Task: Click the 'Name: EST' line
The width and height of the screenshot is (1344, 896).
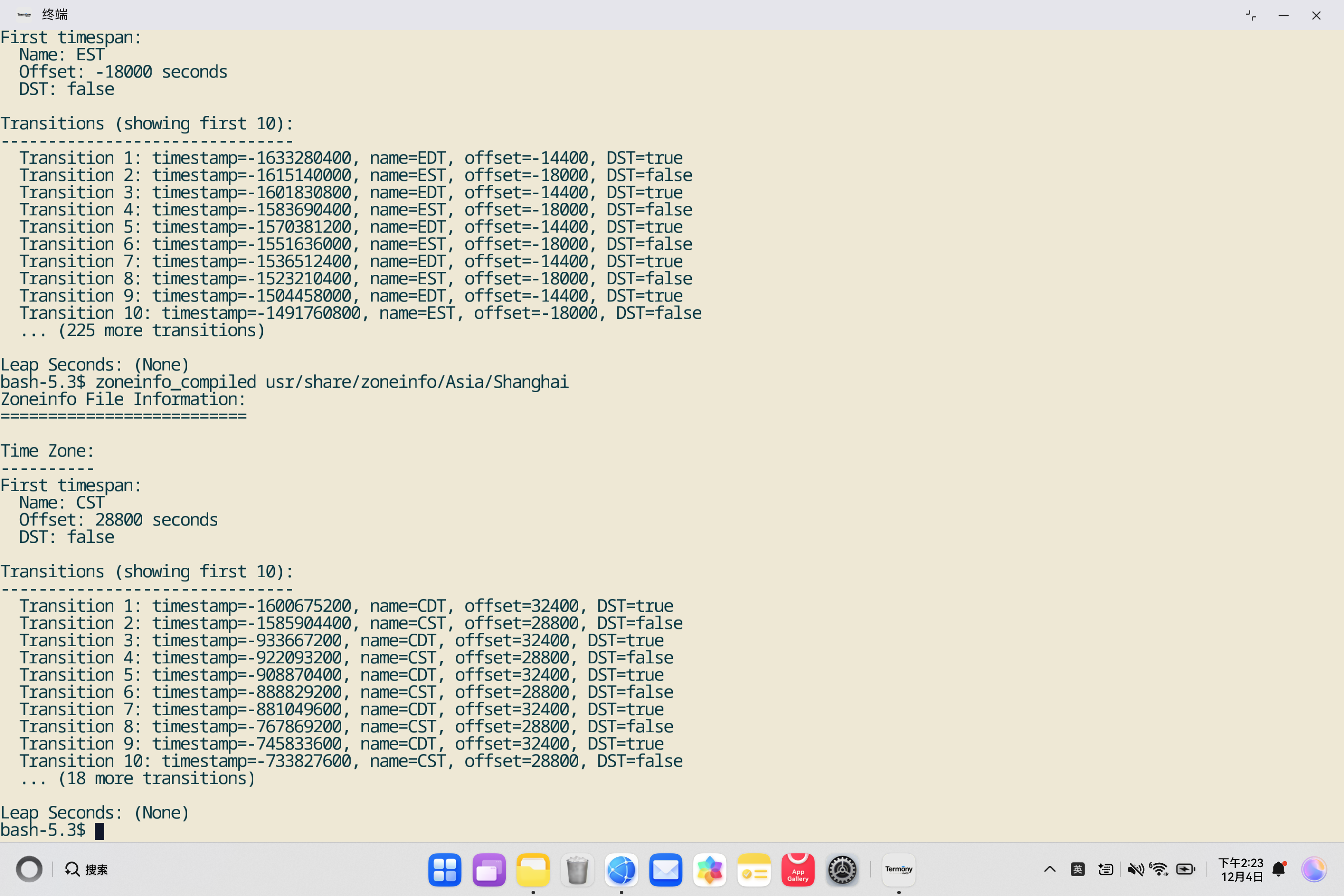Action: [x=62, y=54]
